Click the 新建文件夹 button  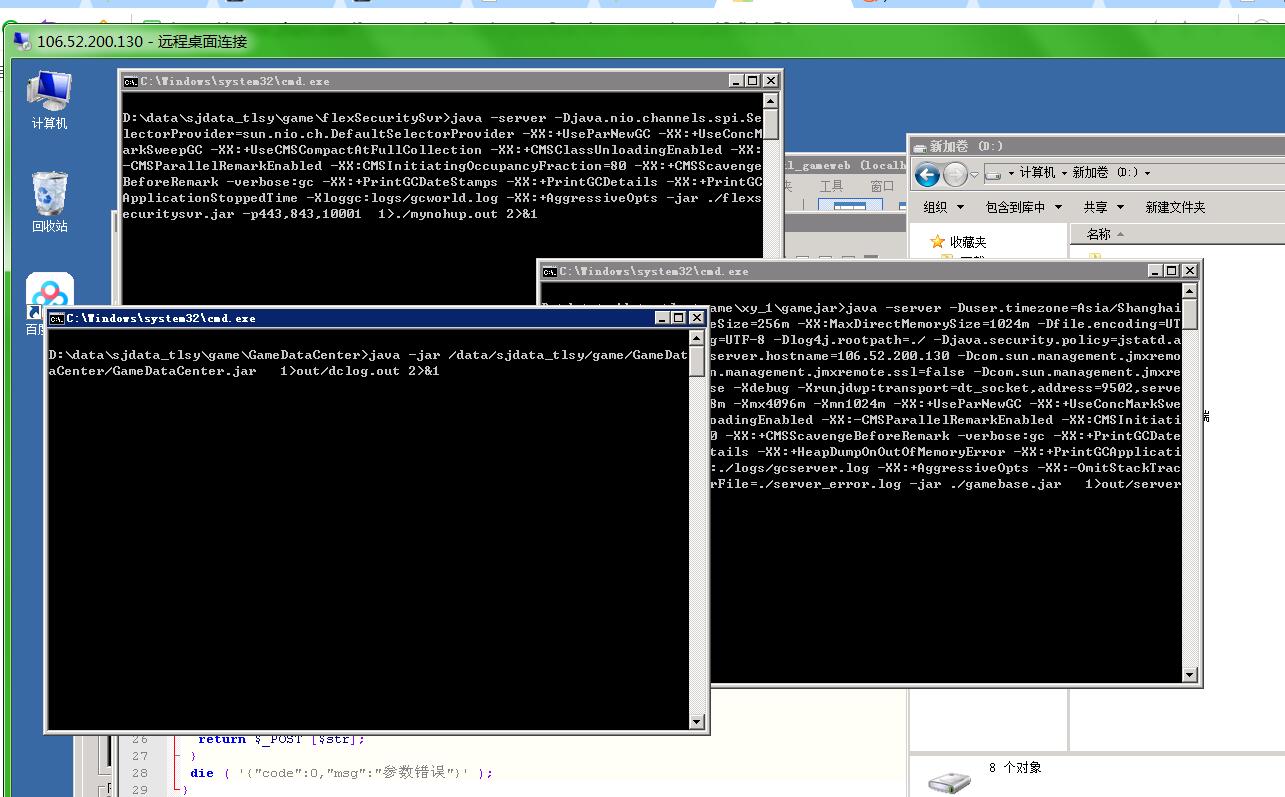pyautogui.click(x=1175, y=207)
